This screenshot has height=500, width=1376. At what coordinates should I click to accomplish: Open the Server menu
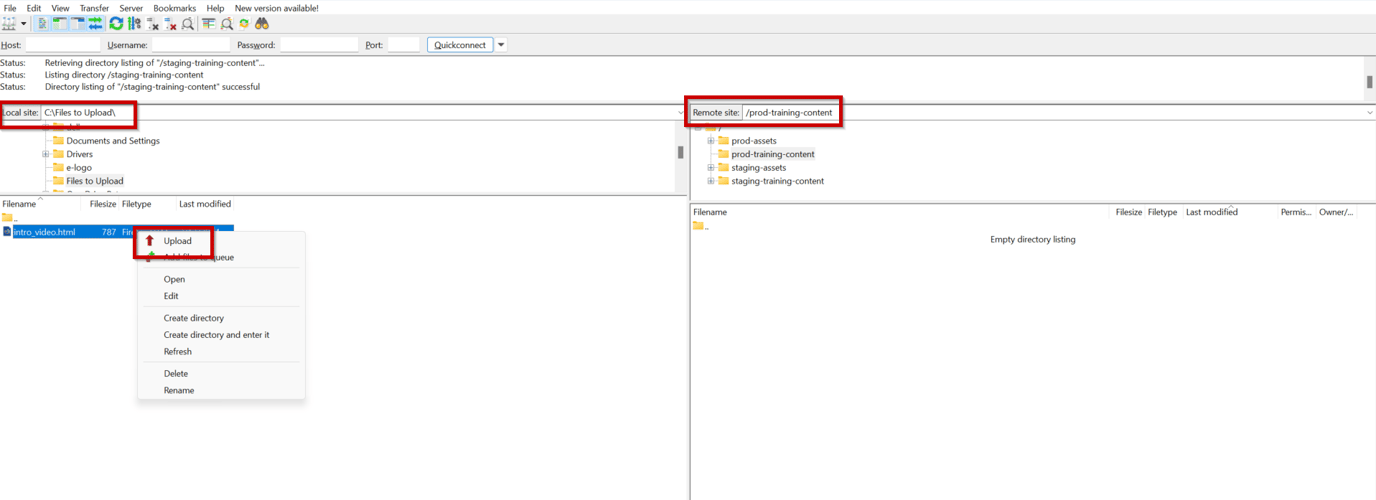click(131, 8)
